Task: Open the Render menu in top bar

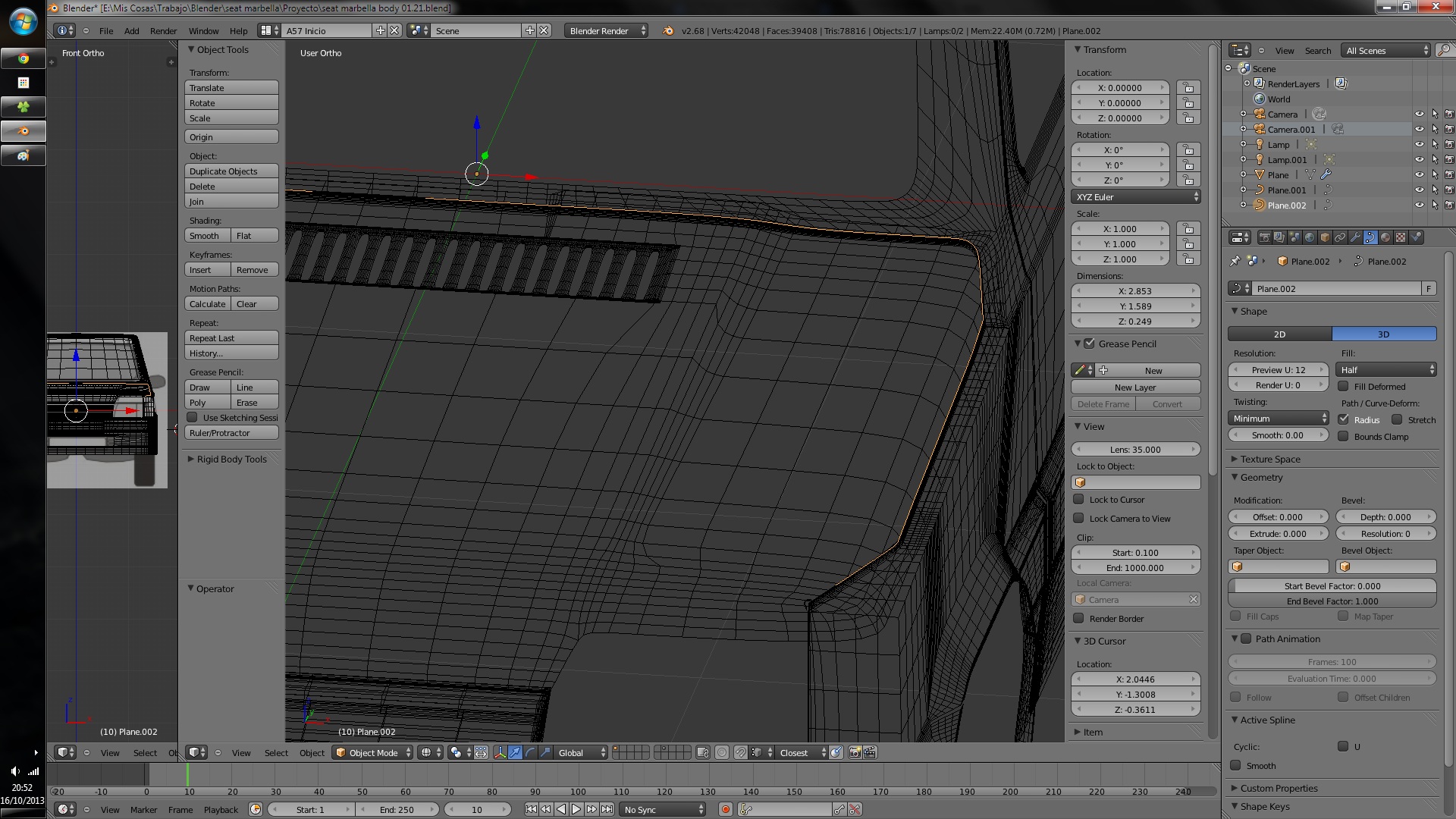Action: point(163,31)
